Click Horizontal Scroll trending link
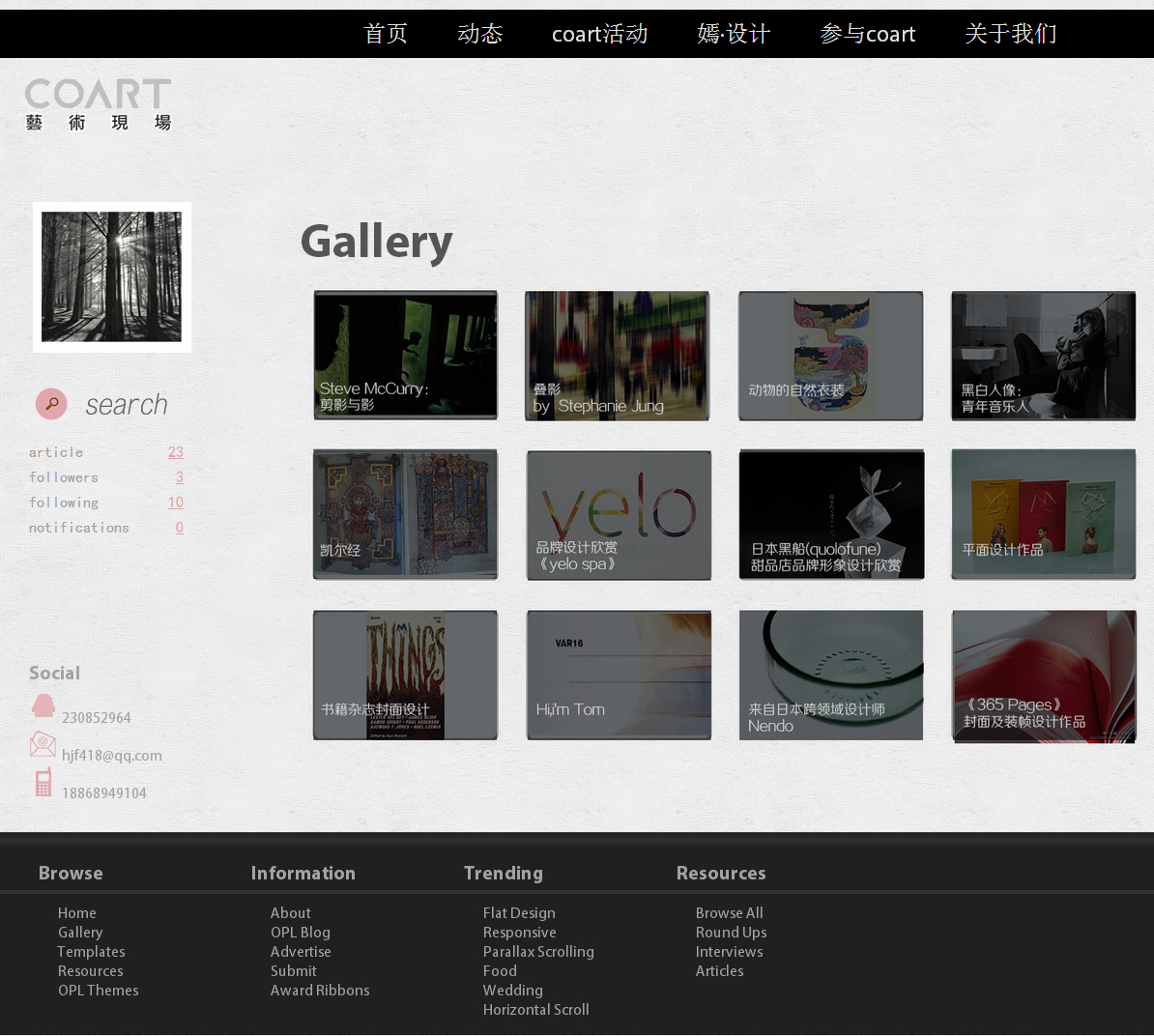This screenshot has width=1154, height=1036. [x=535, y=1010]
